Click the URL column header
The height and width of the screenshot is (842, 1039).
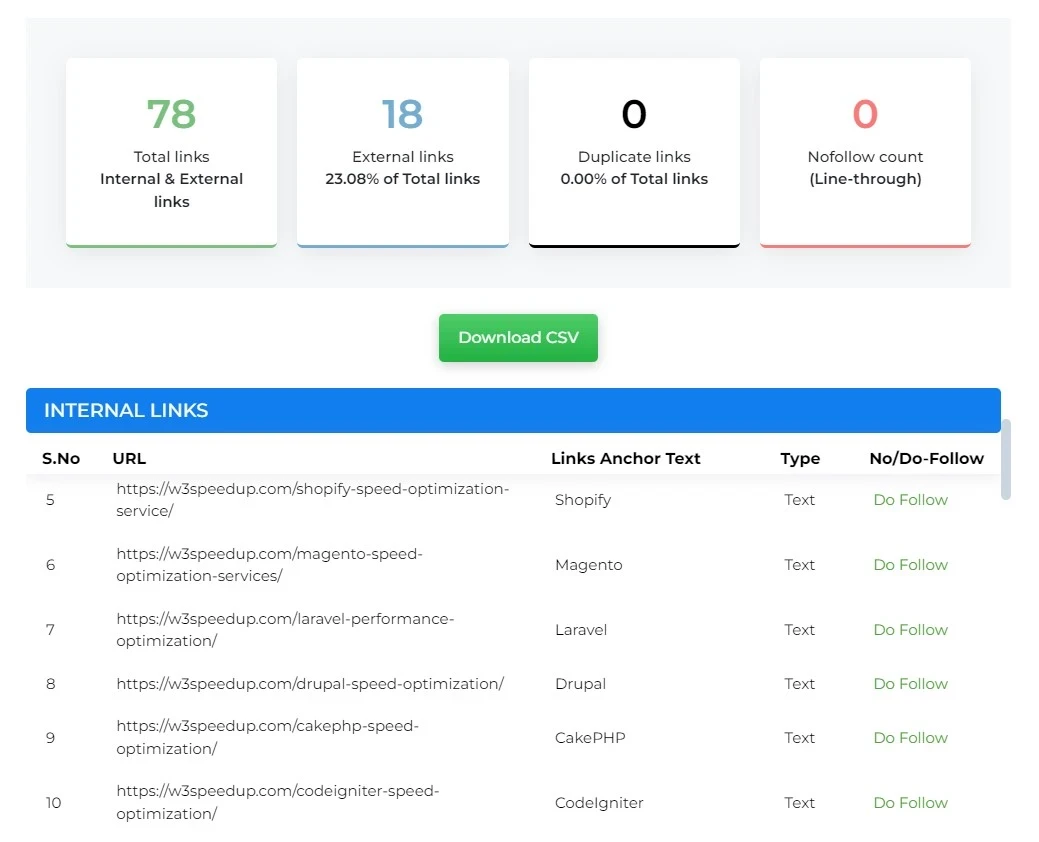point(129,459)
